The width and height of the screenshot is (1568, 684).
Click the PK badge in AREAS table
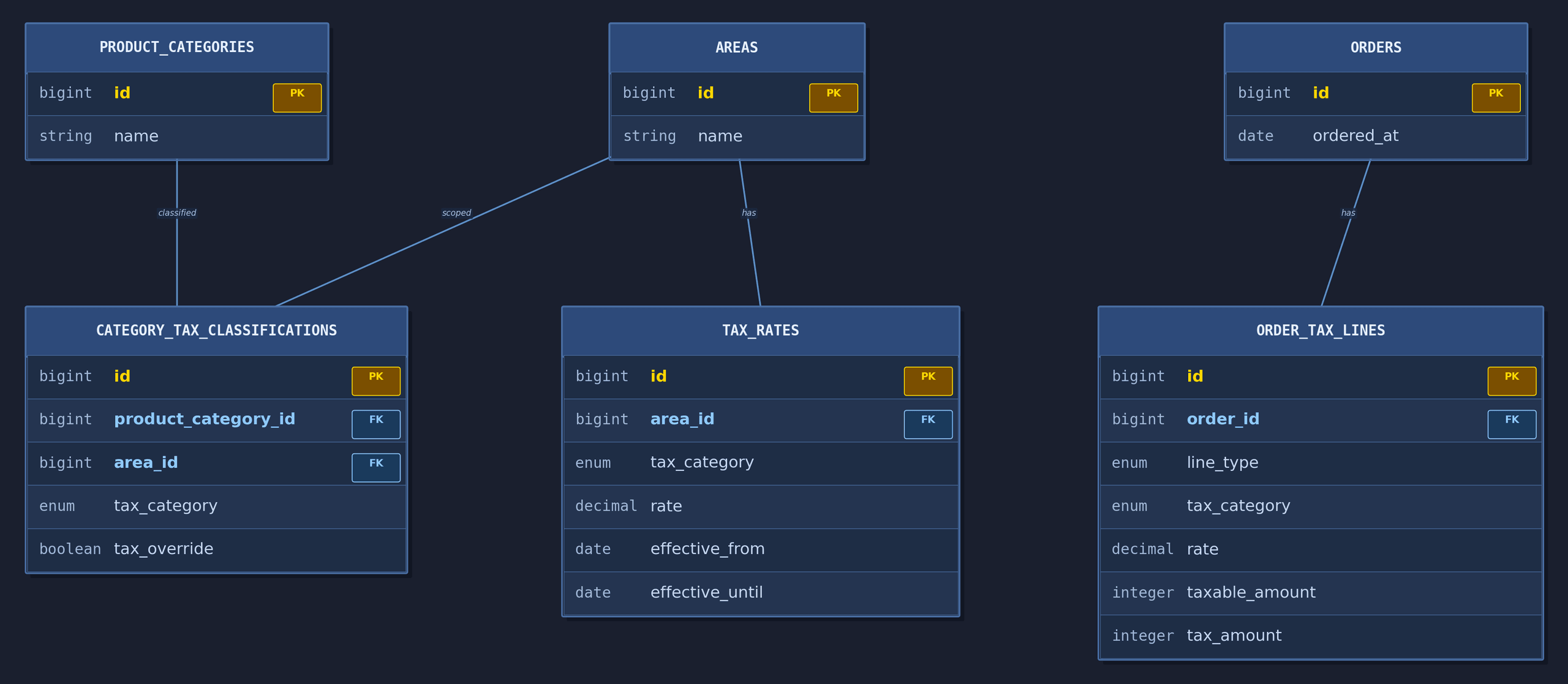(x=833, y=97)
